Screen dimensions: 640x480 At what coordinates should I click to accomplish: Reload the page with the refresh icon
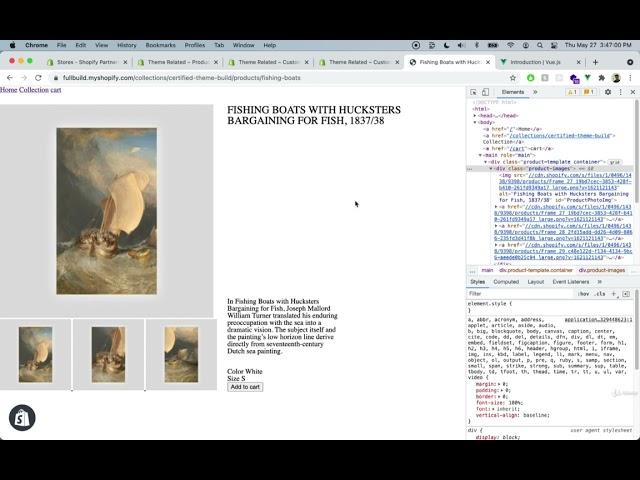click(38, 77)
